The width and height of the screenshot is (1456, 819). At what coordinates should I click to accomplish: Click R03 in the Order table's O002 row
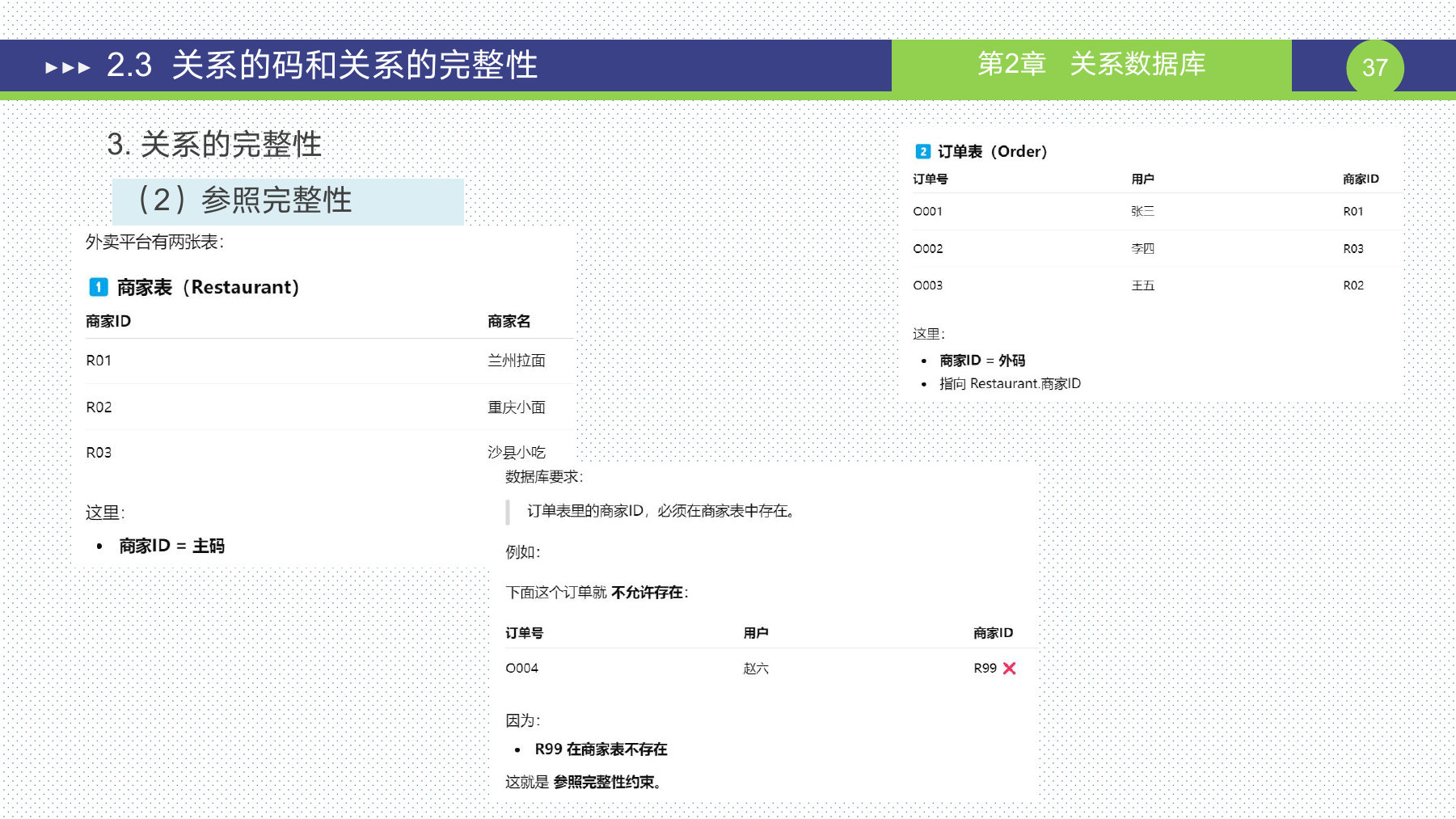[x=1353, y=248]
